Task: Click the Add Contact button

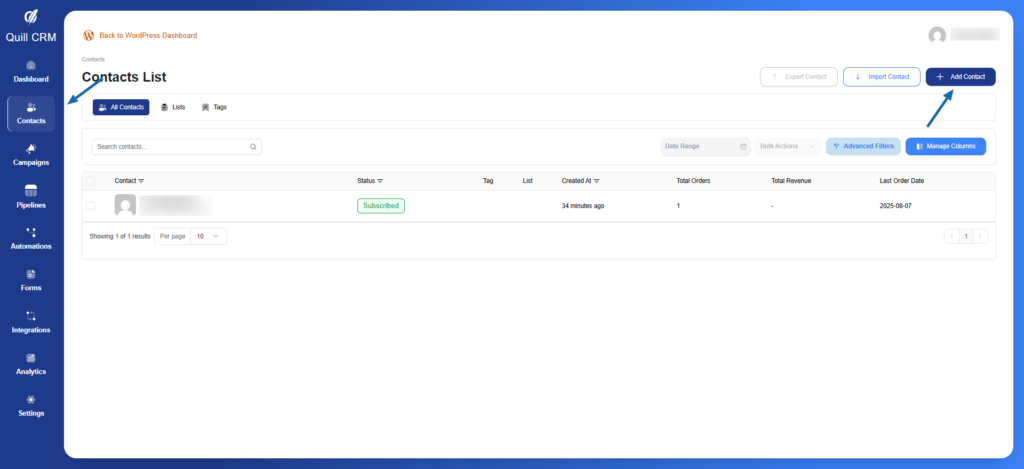Action: coord(960,77)
